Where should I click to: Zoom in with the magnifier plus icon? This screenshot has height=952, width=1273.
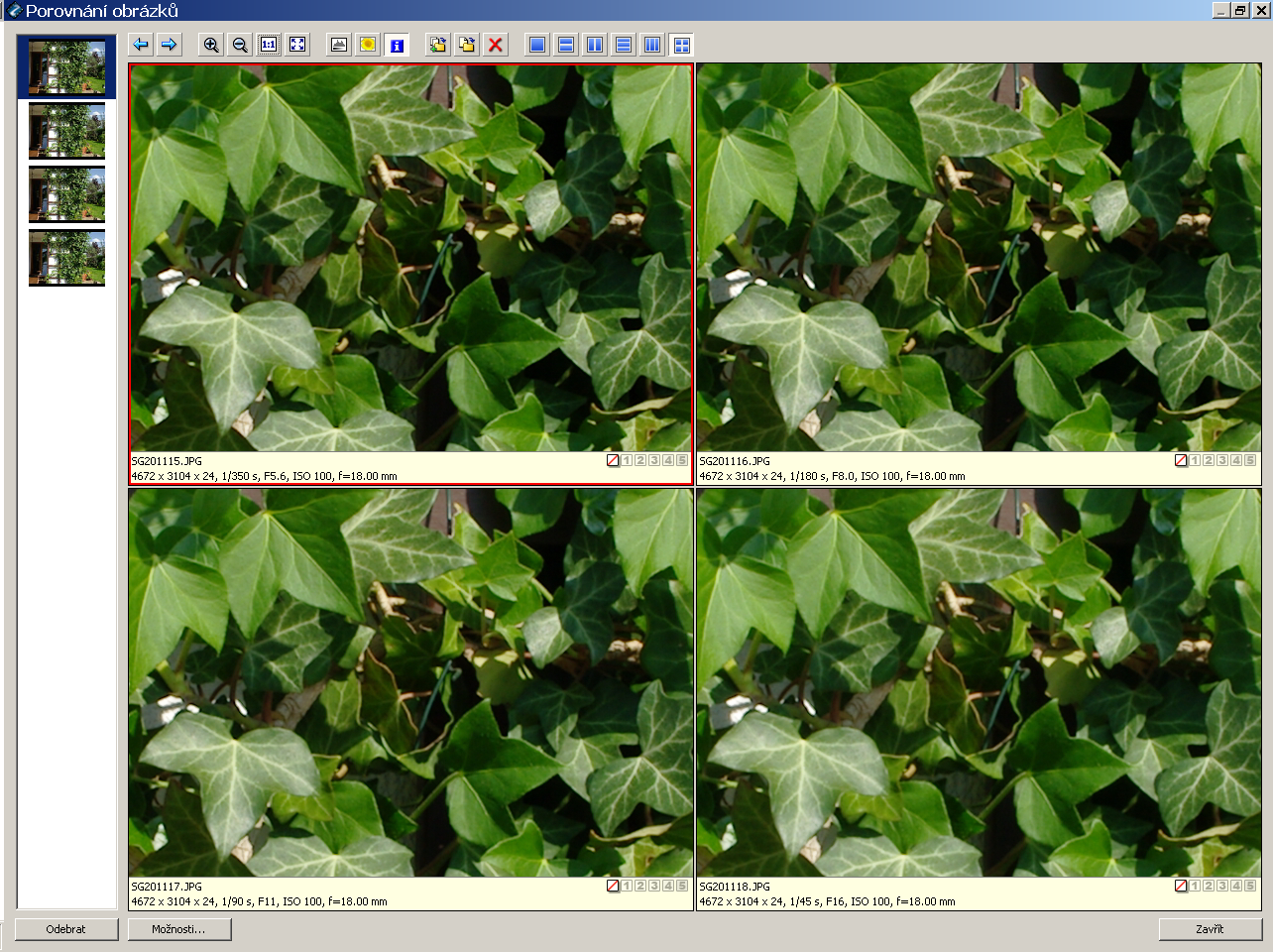click(211, 45)
